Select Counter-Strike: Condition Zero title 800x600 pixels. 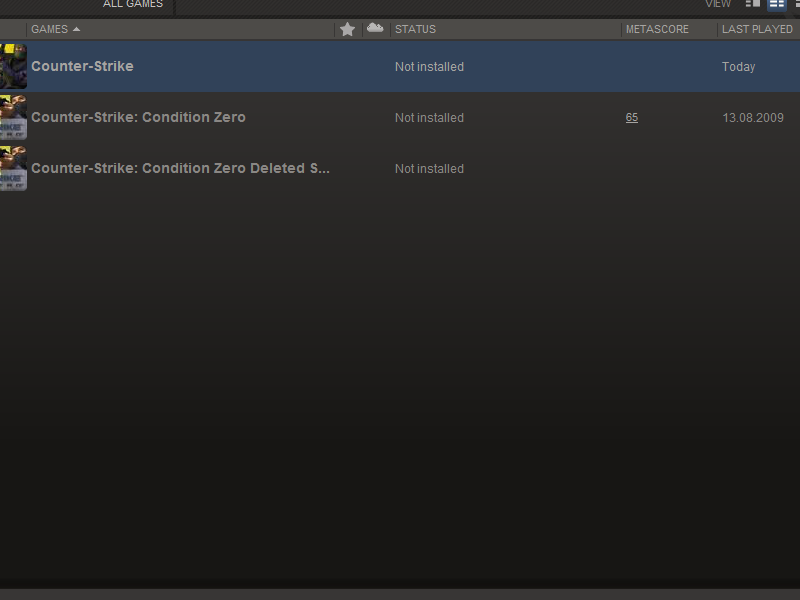point(138,117)
